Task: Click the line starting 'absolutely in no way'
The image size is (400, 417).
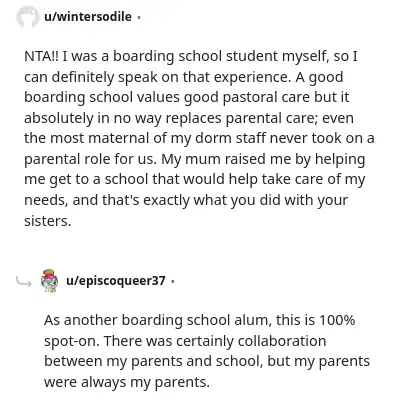Action: tap(189, 118)
